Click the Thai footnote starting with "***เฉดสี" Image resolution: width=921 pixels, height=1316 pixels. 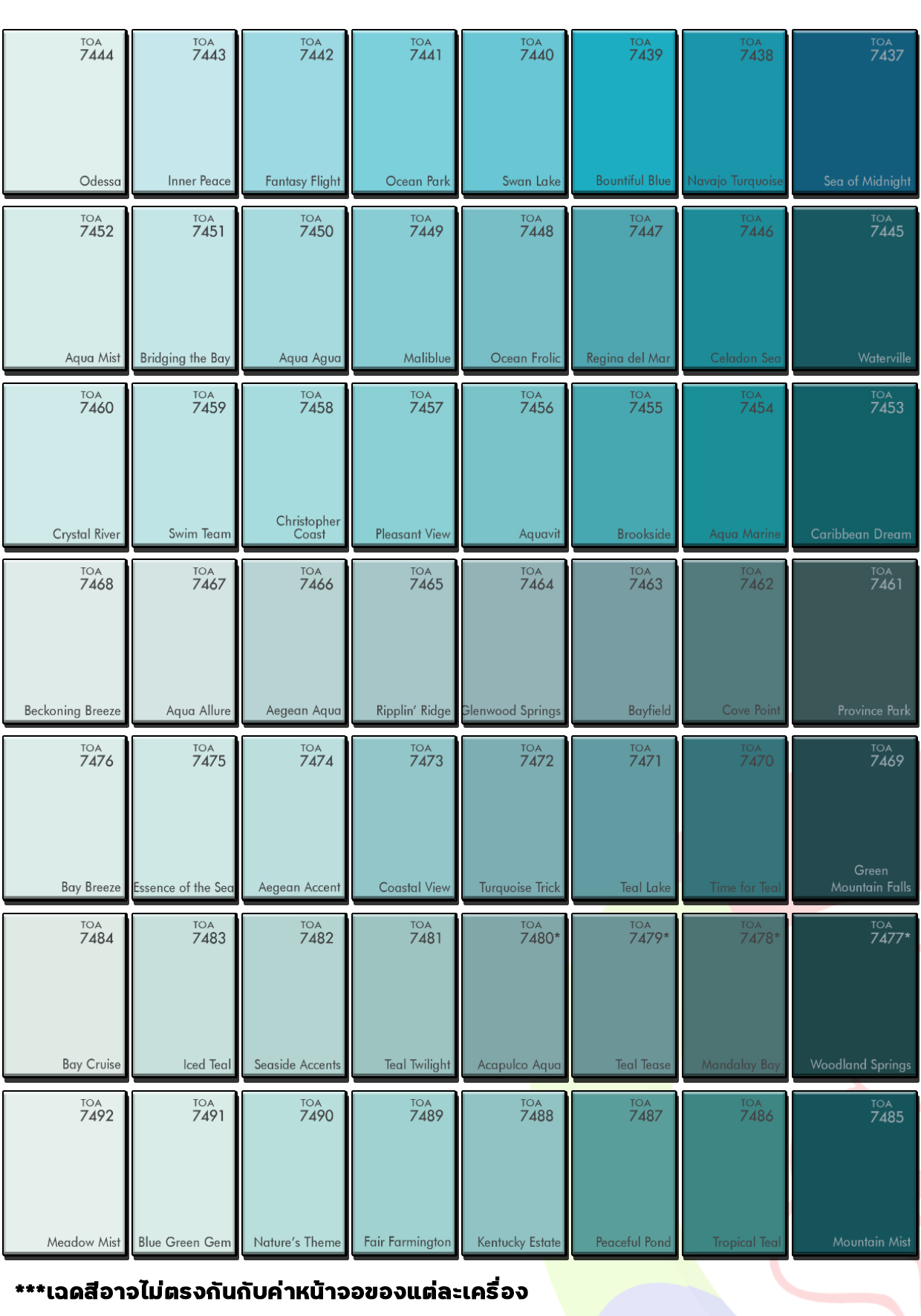point(272,1291)
